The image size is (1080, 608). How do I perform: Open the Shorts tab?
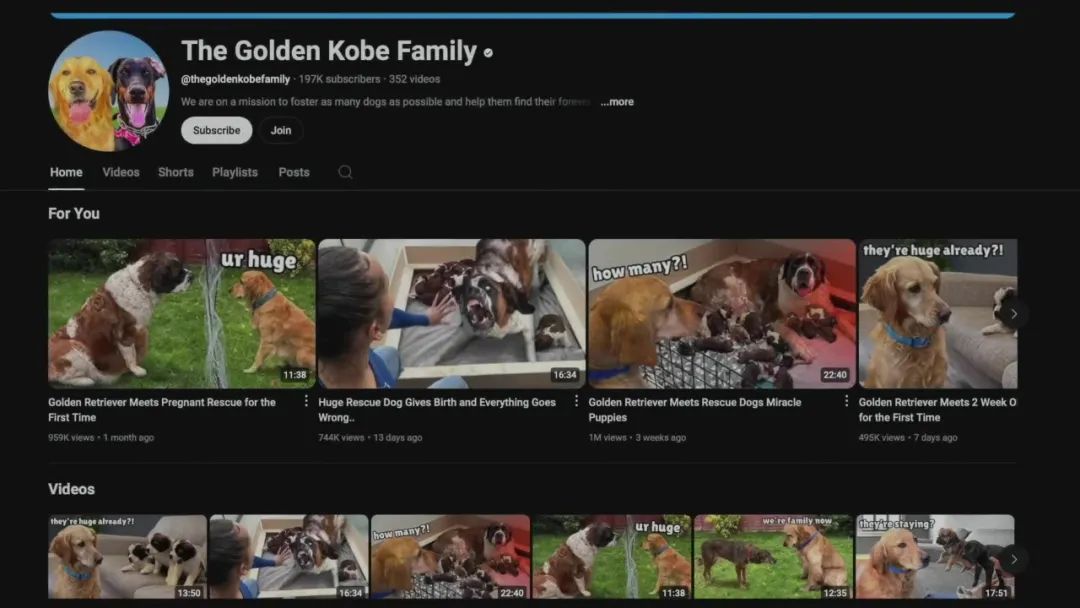[176, 172]
